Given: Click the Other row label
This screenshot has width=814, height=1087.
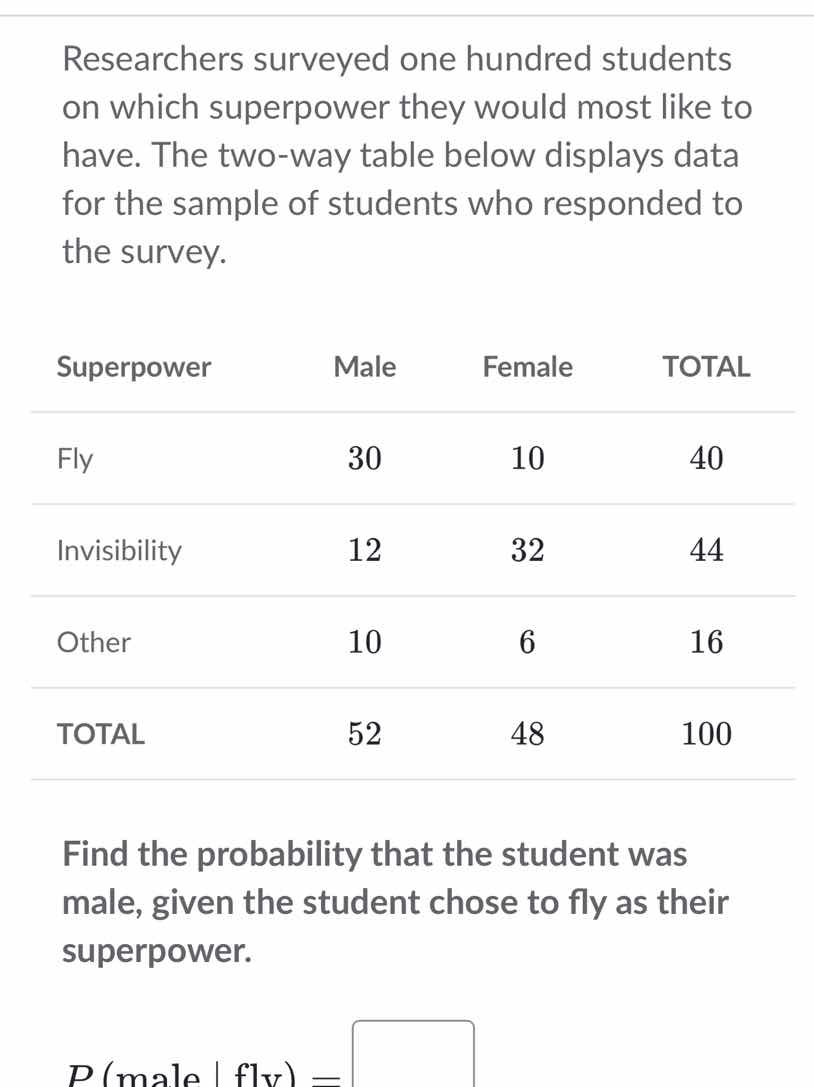Looking at the screenshot, I should [92, 642].
